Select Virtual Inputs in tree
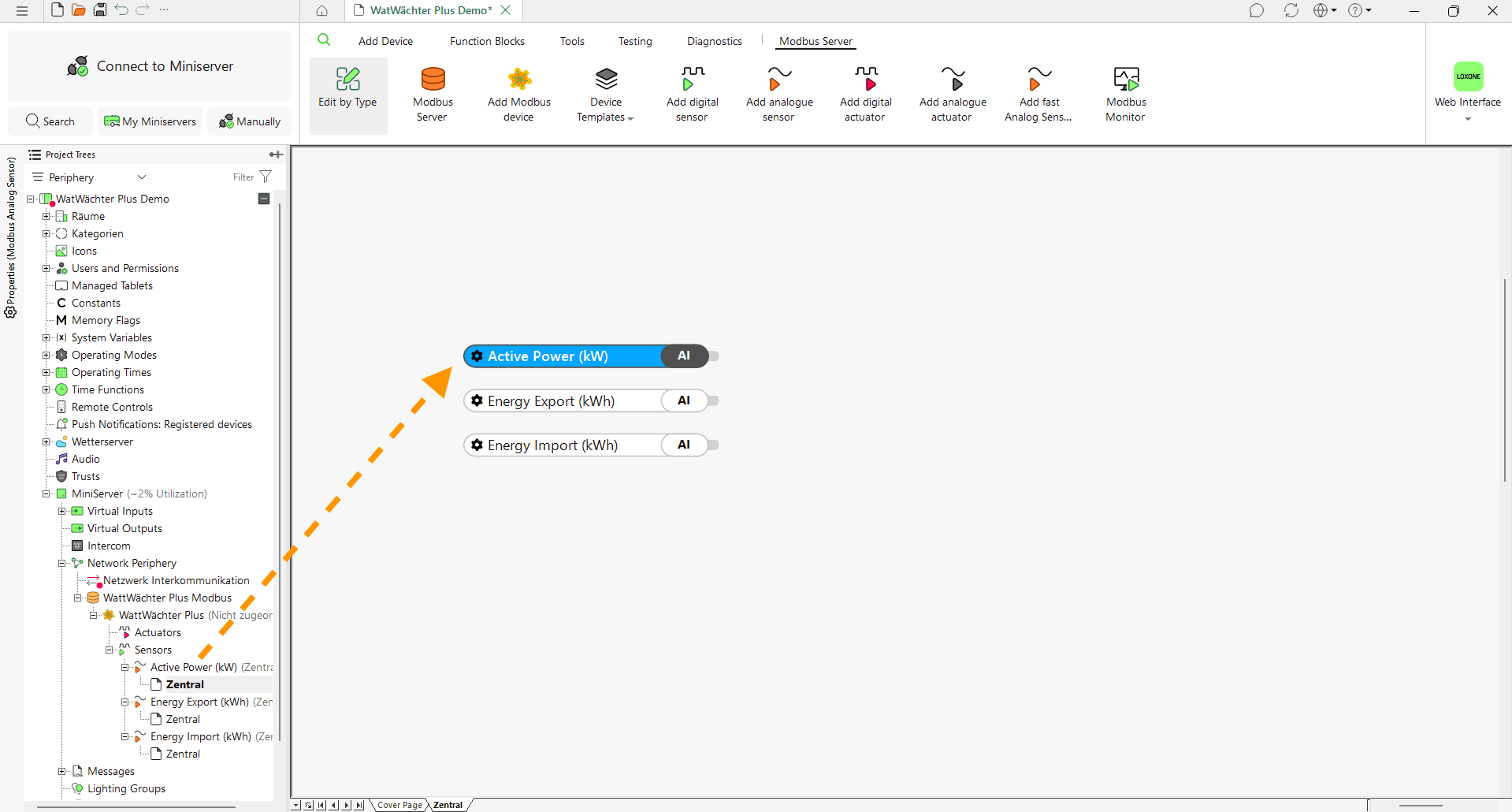This screenshot has width=1512, height=812. click(120, 511)
